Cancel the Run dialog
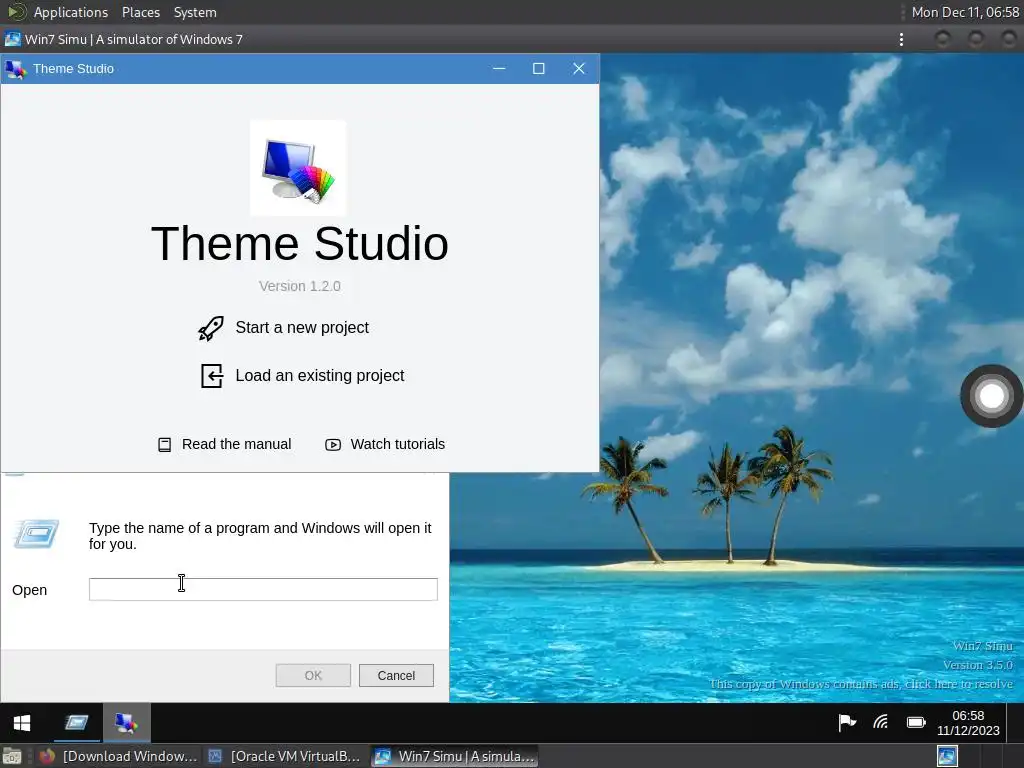 [396, 675]
